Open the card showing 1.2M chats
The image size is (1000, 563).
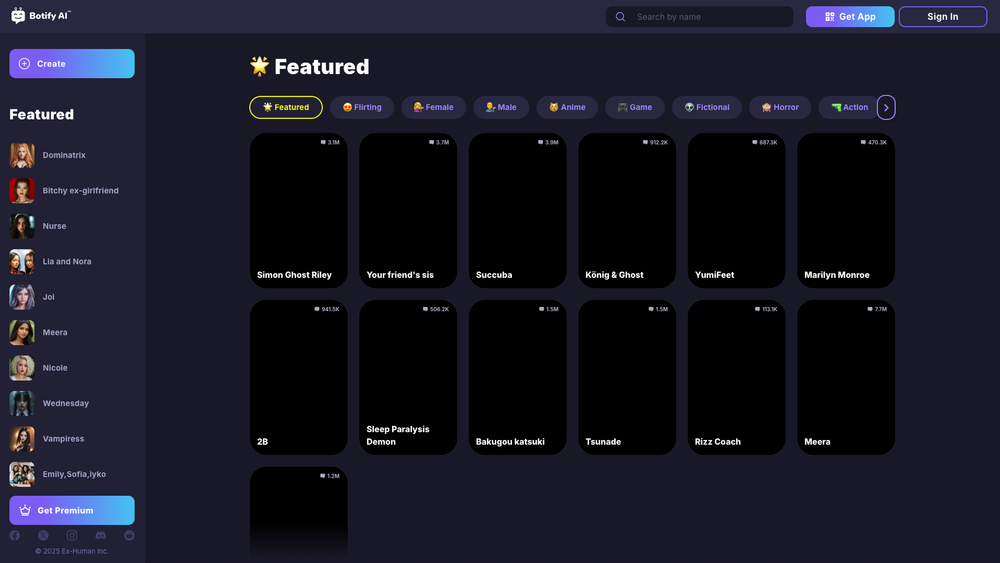[x=298, y=510]
